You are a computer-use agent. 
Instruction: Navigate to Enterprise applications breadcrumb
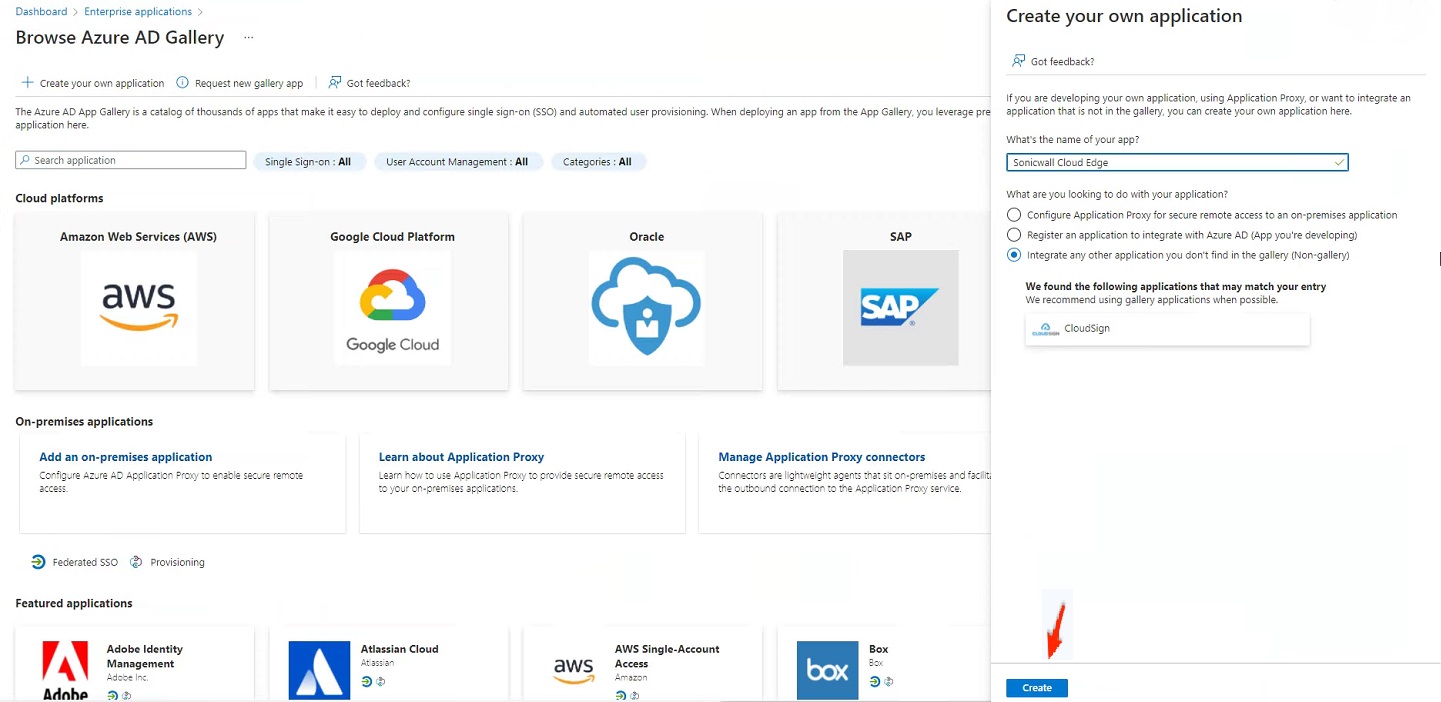point(138,12)
